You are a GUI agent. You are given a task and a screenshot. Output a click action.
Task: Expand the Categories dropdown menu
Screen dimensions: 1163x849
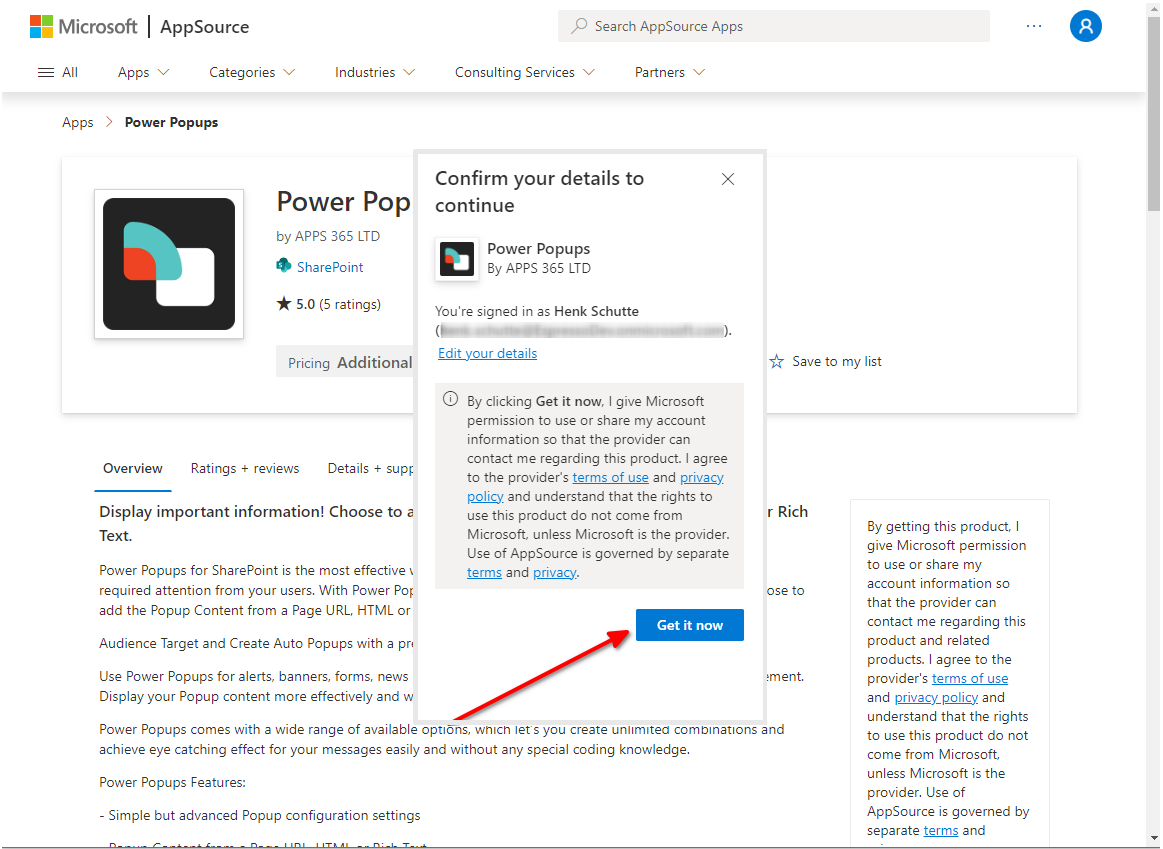click(x=252, y=72)
